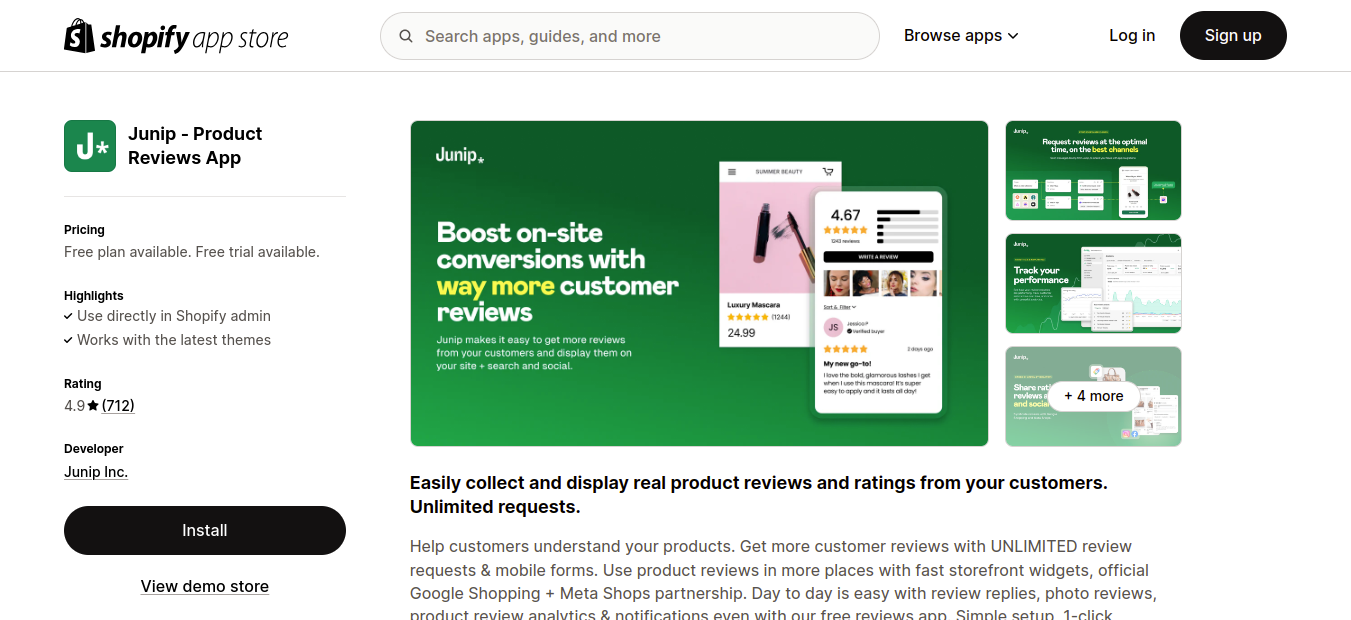
Task: Click the 4.9 rating value
Action: [74, 406]
